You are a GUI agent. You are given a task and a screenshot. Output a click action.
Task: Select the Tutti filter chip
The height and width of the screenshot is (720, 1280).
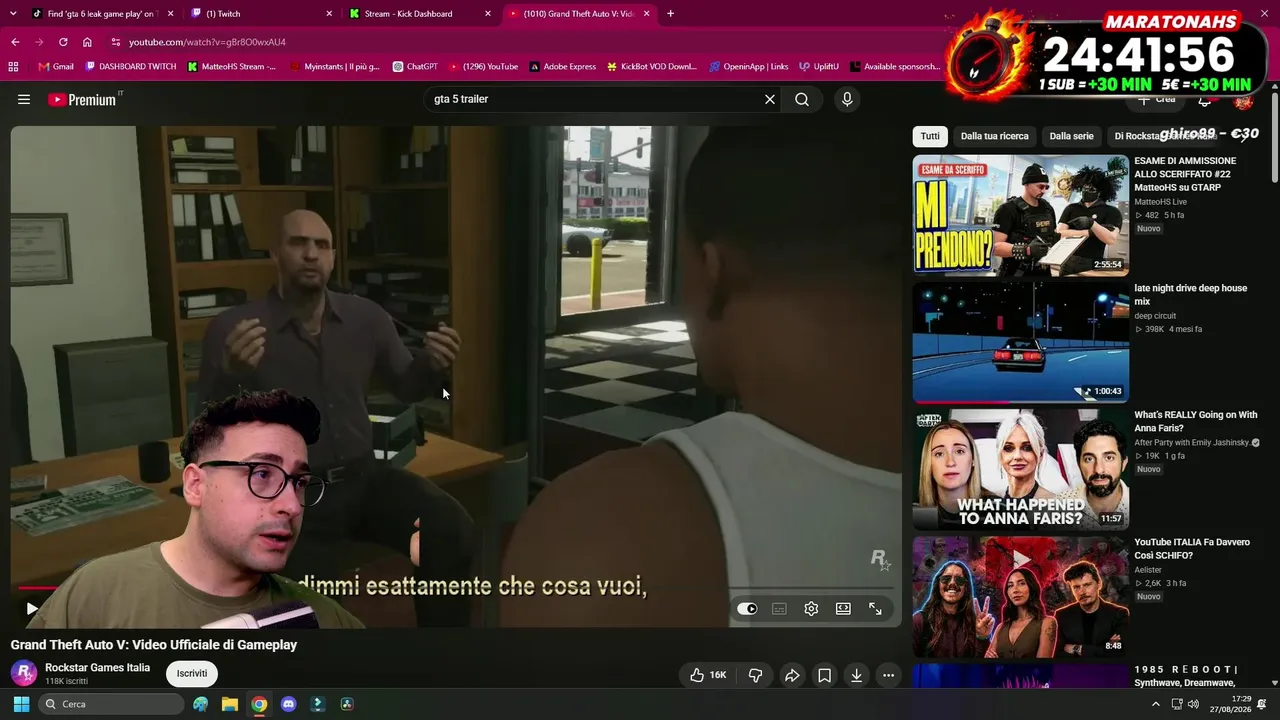pos(930,136)
